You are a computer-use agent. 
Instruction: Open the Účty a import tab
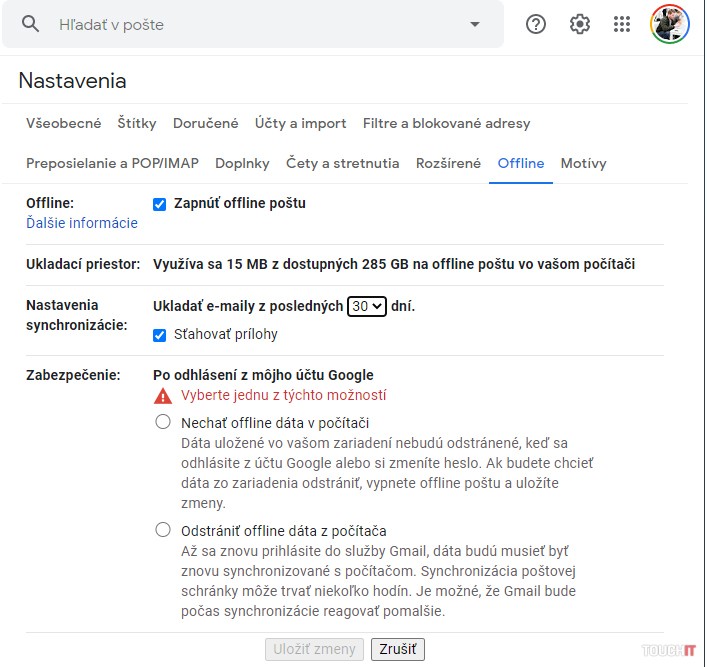pyautogui.click(x=300, y=123)
